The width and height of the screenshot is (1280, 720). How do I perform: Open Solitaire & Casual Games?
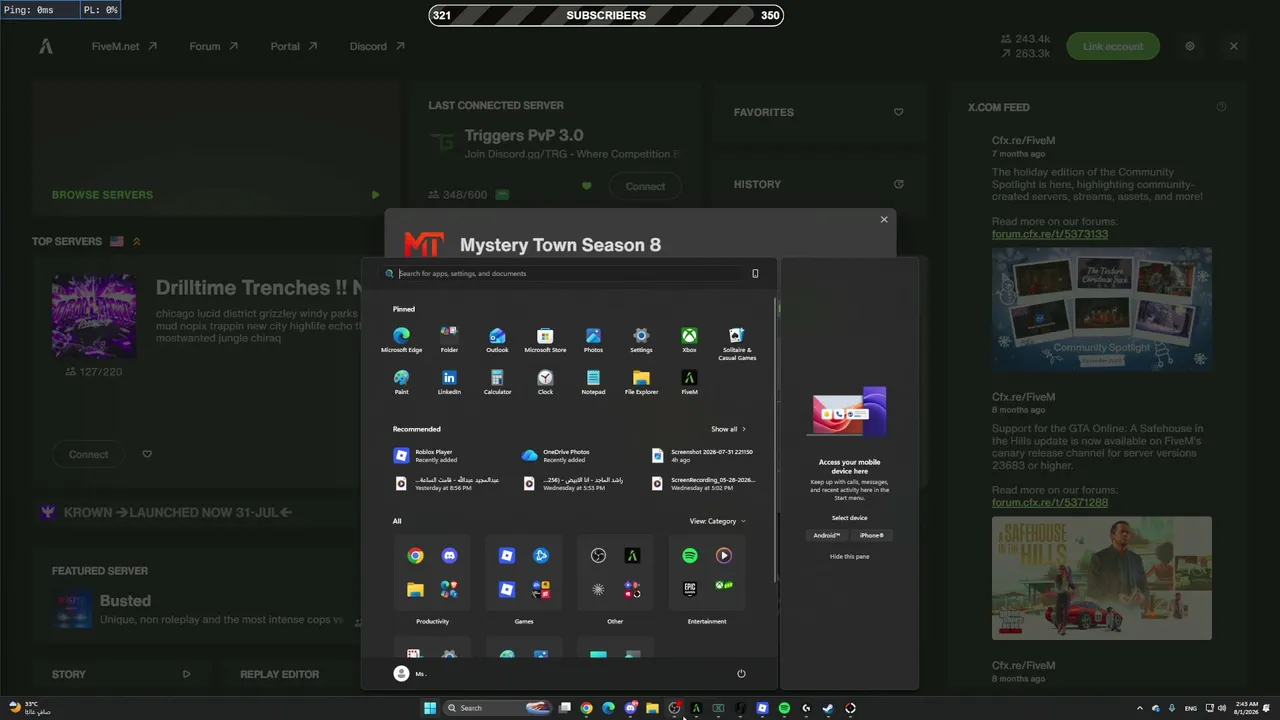pyautogui.click(x=737, y=343)
